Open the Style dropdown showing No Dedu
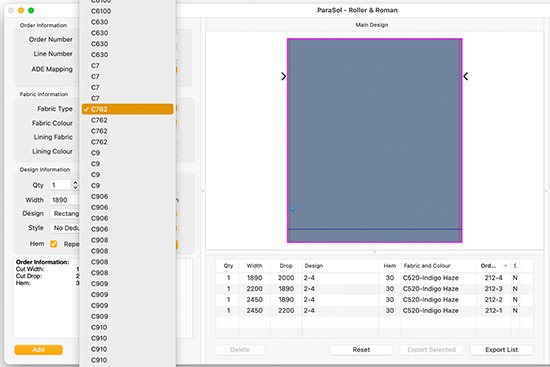Screen dimensions: 550x367 tap(65, 228)
